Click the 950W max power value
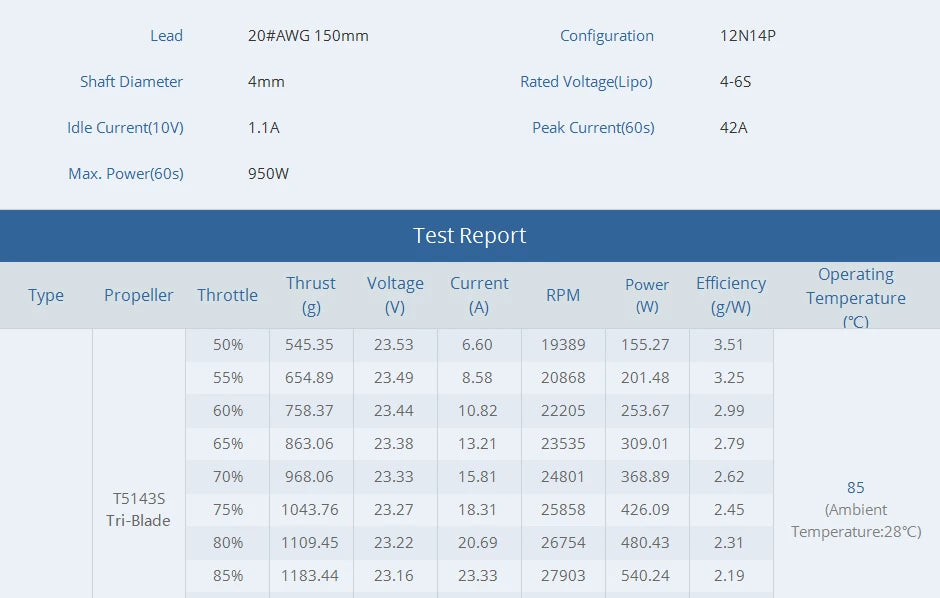The image size is (940, 598). click(x=269, y=174)
